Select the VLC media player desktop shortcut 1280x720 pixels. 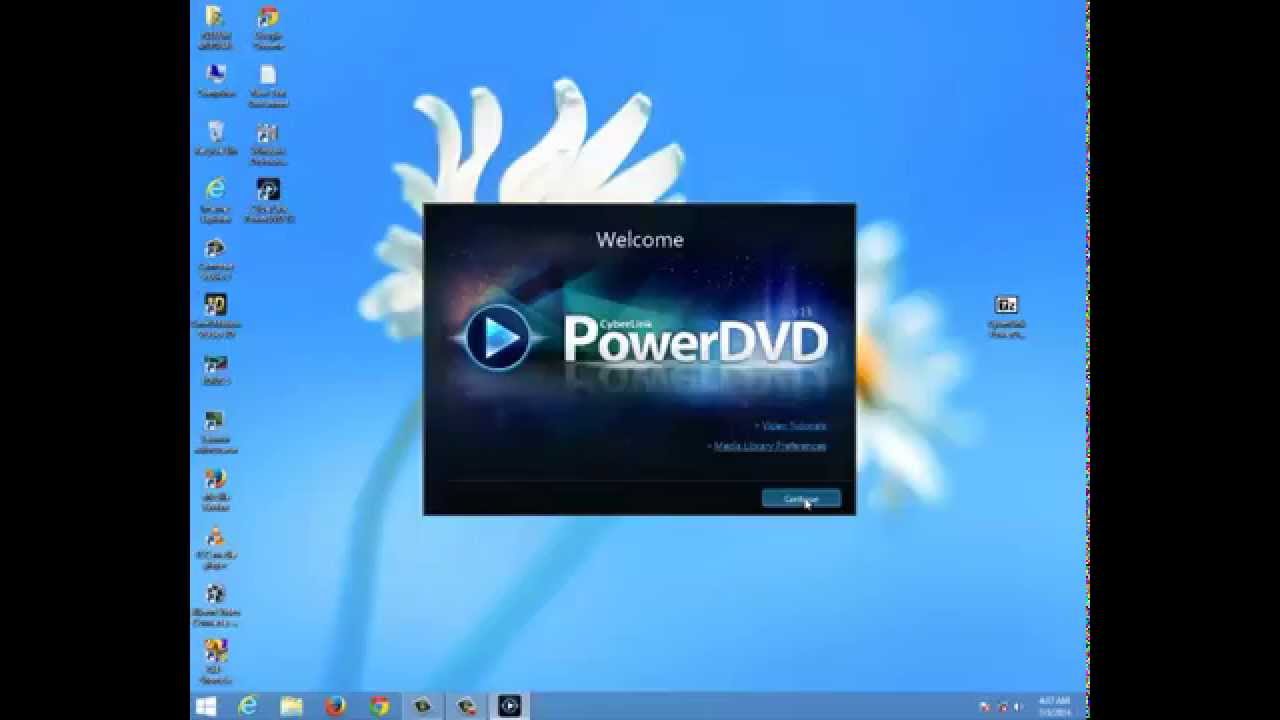215,547
